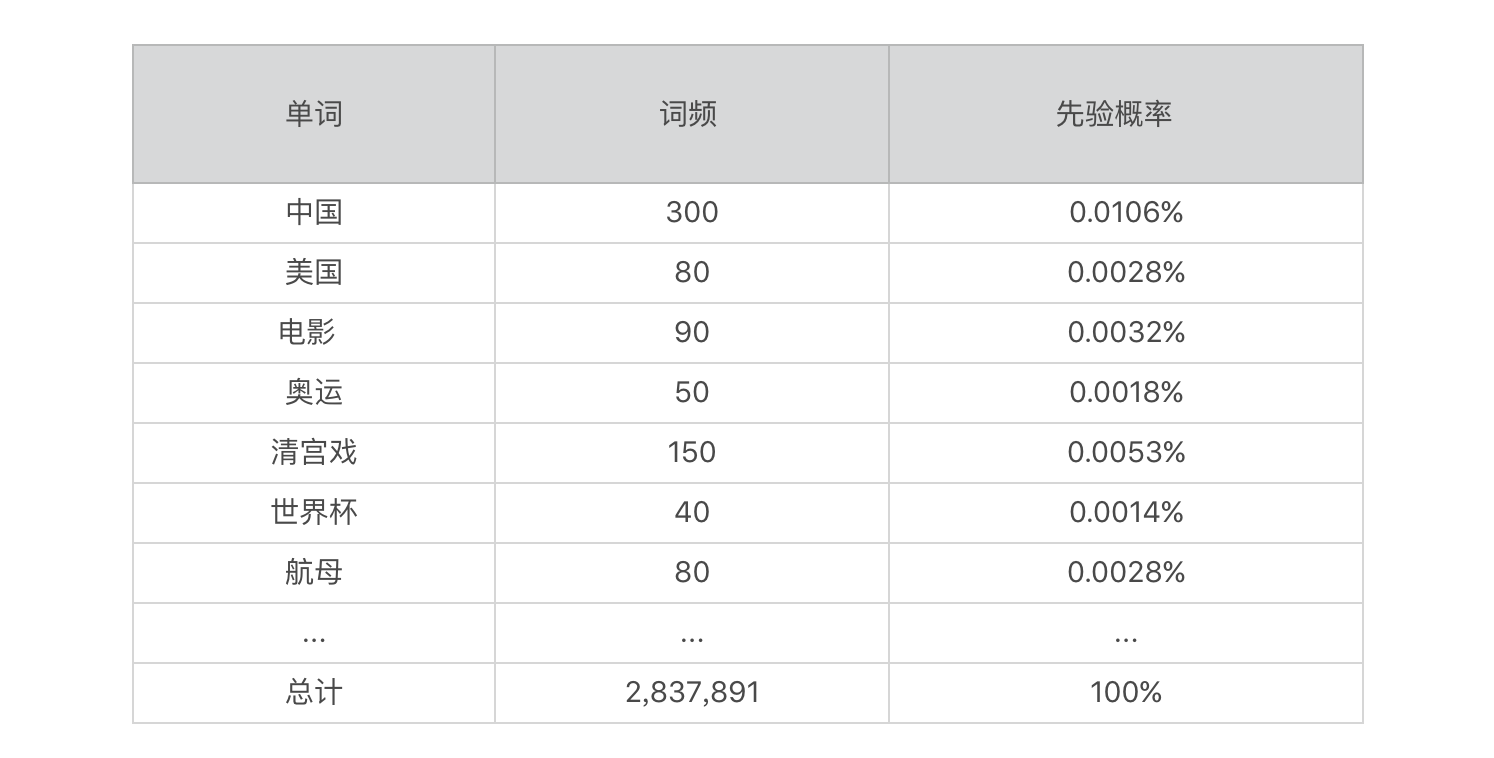The height and width of the screenshot is (758, 1494).
Task: Click the frequency value 90
Action: [691, 332]
